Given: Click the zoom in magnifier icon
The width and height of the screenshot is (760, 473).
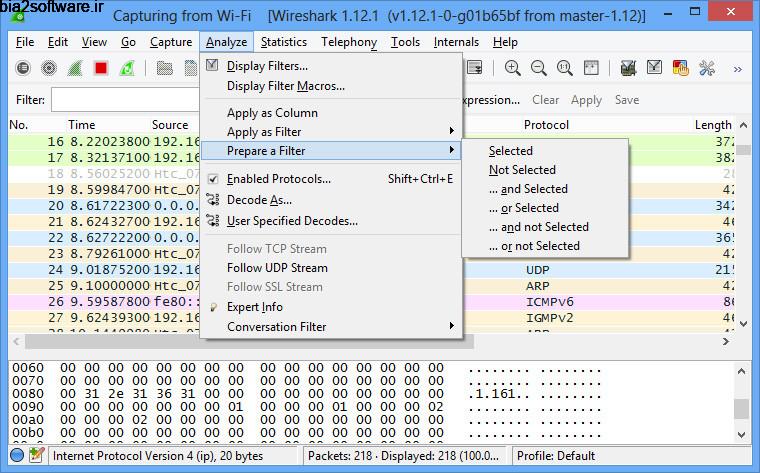Looking at the screenshot, I should tap(512, 68).
